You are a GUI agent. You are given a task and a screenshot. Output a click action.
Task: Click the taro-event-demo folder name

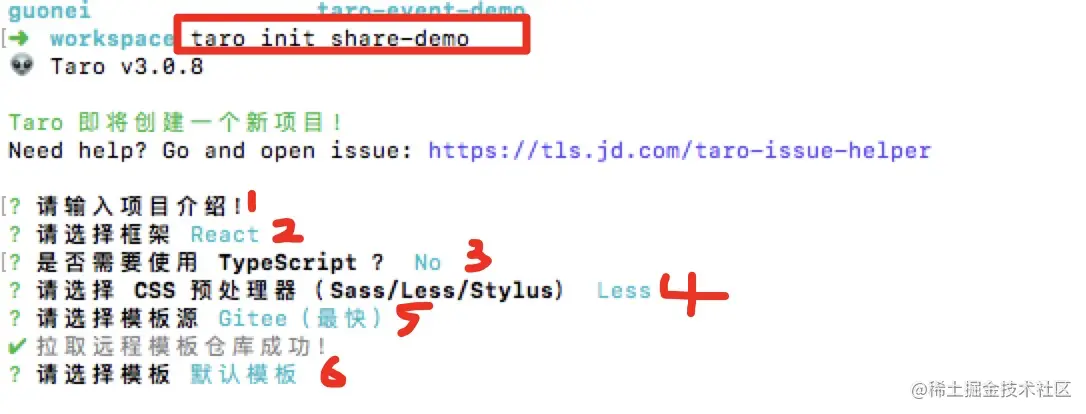tap(421, 10)
